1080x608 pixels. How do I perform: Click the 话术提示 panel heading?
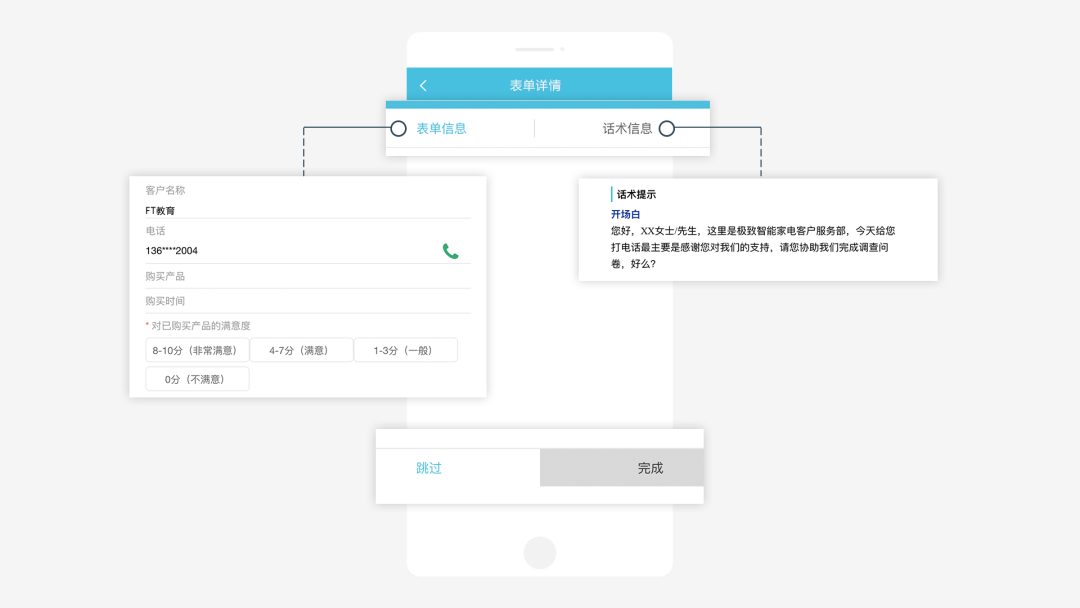point(636,195)
